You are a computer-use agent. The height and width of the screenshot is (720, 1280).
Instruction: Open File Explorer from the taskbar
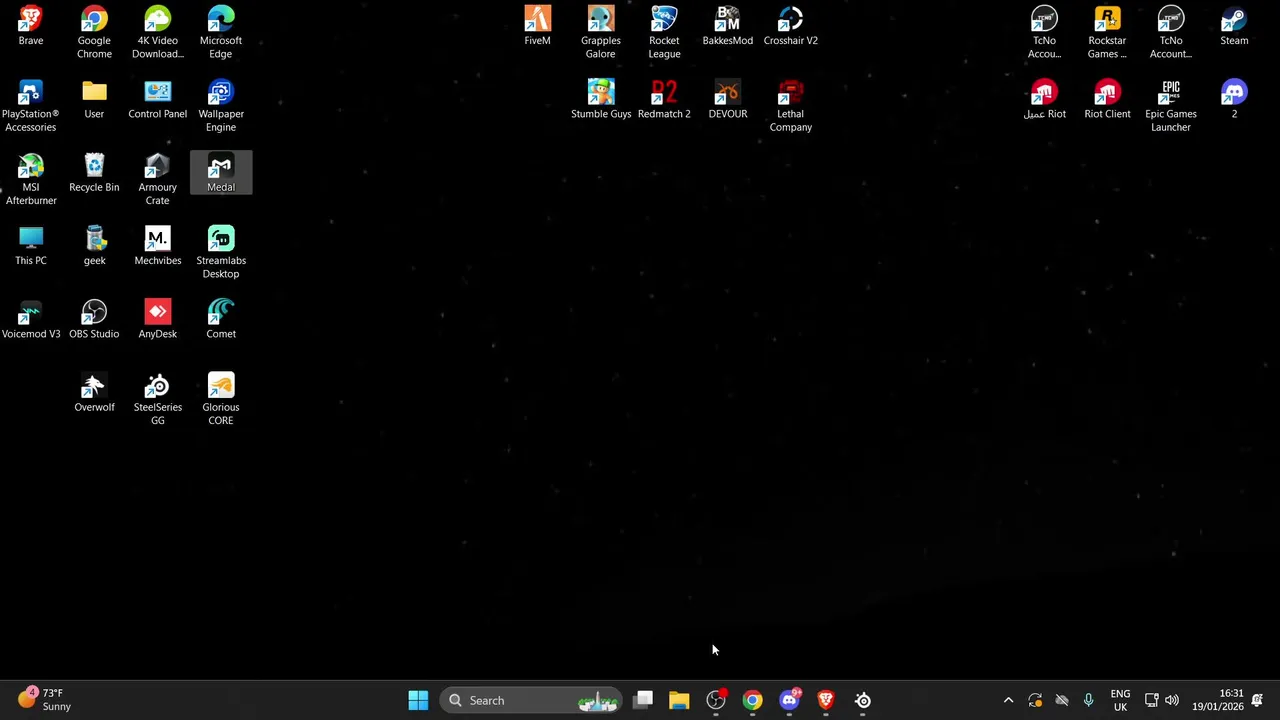coord(679,700)
